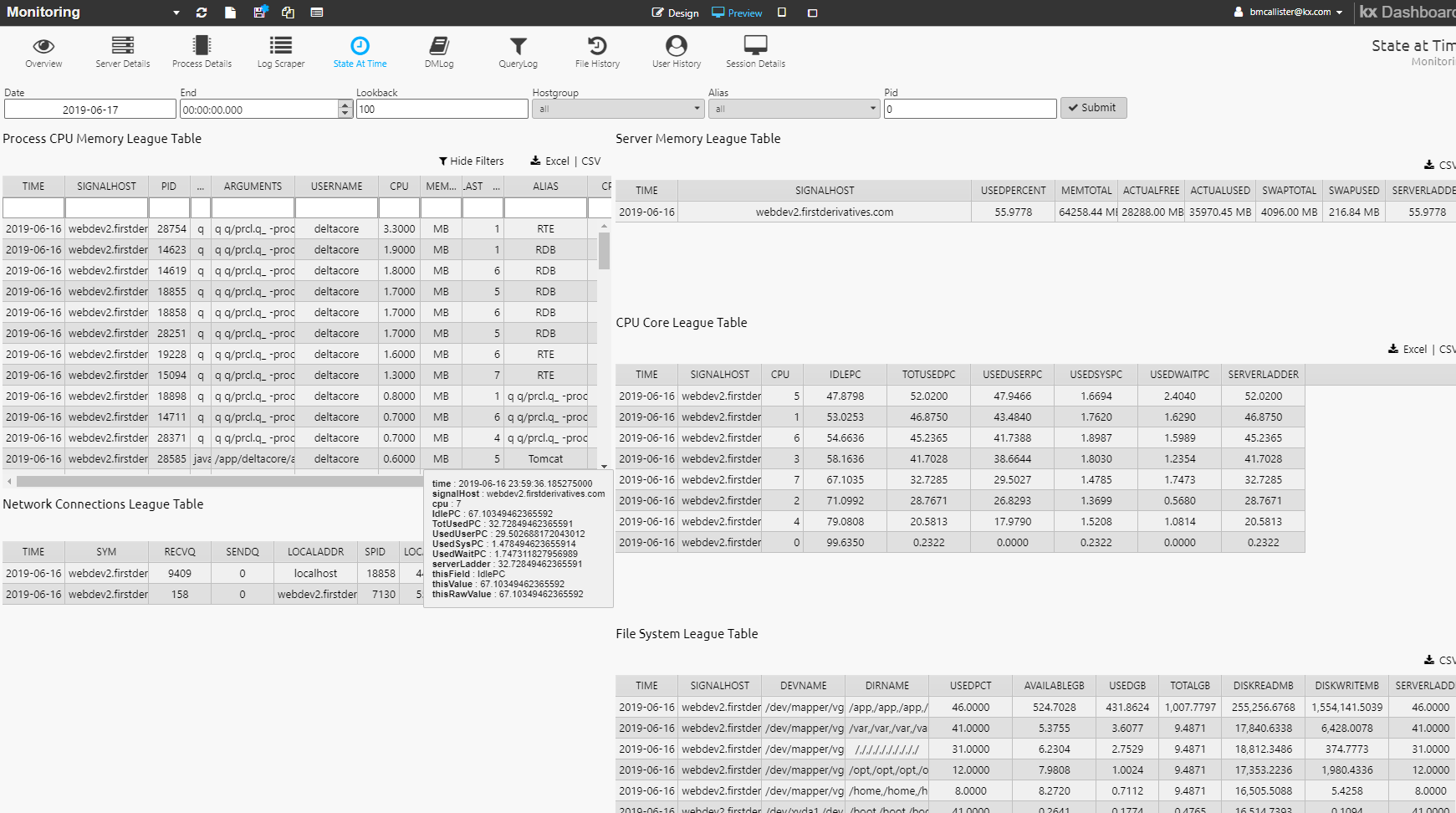Click IDLEPC value 99.6350
The height and width of the screenshot is (813, 1456).
(846, 542)
